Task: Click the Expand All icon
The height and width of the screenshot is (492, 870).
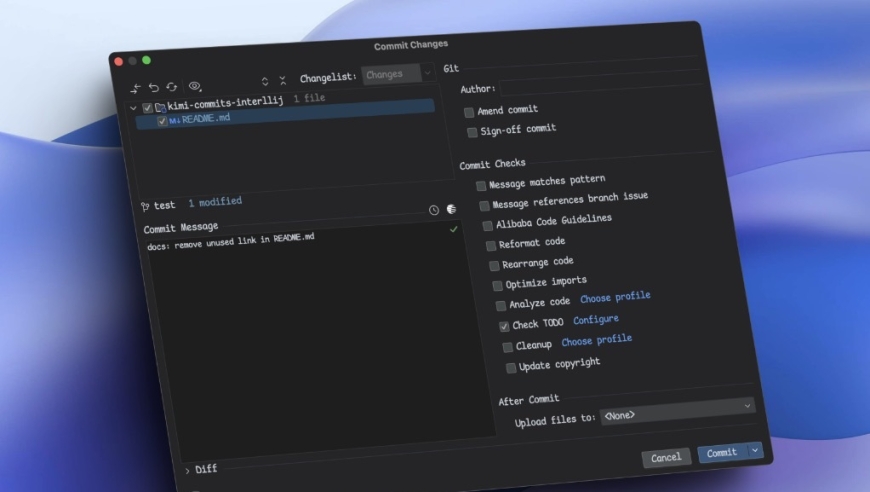Action: coord(265,82)
